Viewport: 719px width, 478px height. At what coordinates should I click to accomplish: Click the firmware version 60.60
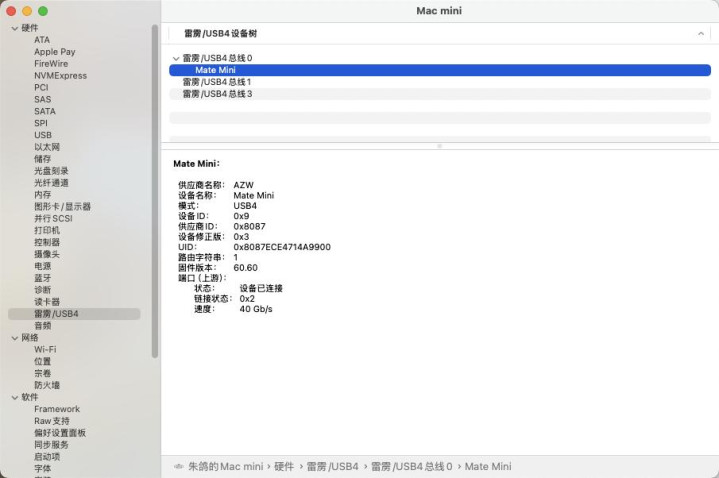245,268
